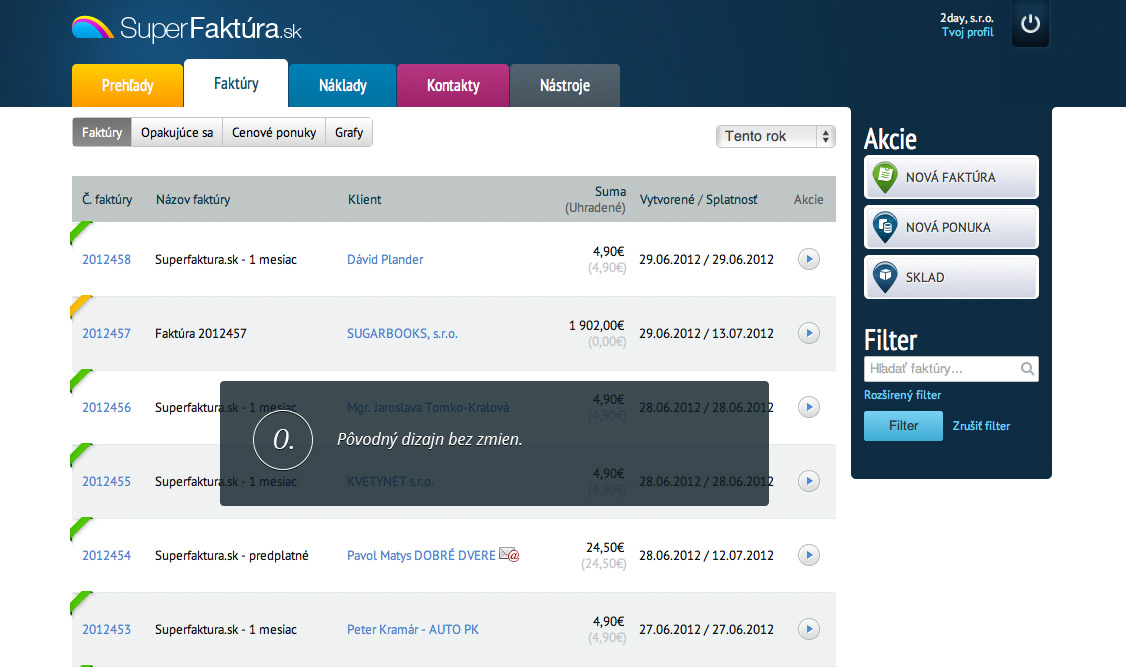
Task: Click the Suma (Uhradené) column header
Action: pyautogui.click(x=595, y=200)
